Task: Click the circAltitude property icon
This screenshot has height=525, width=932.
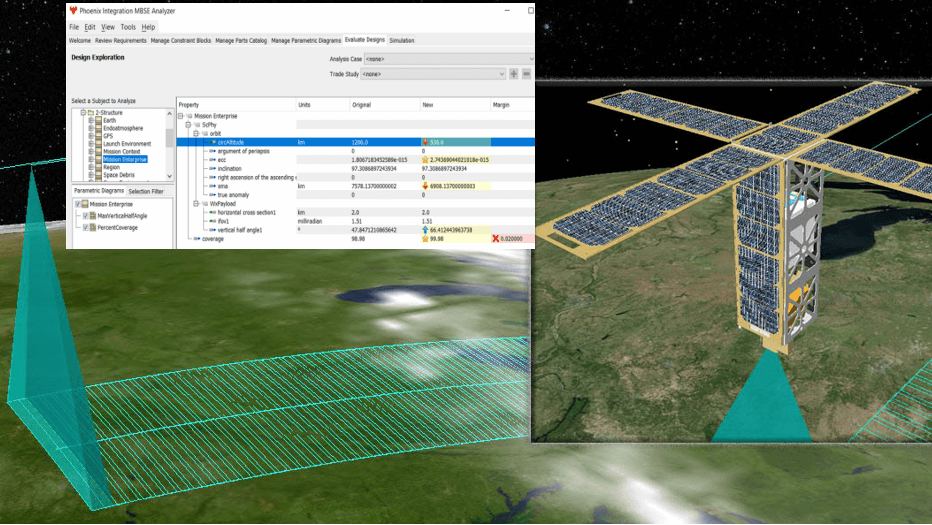Action: [213, 142]
